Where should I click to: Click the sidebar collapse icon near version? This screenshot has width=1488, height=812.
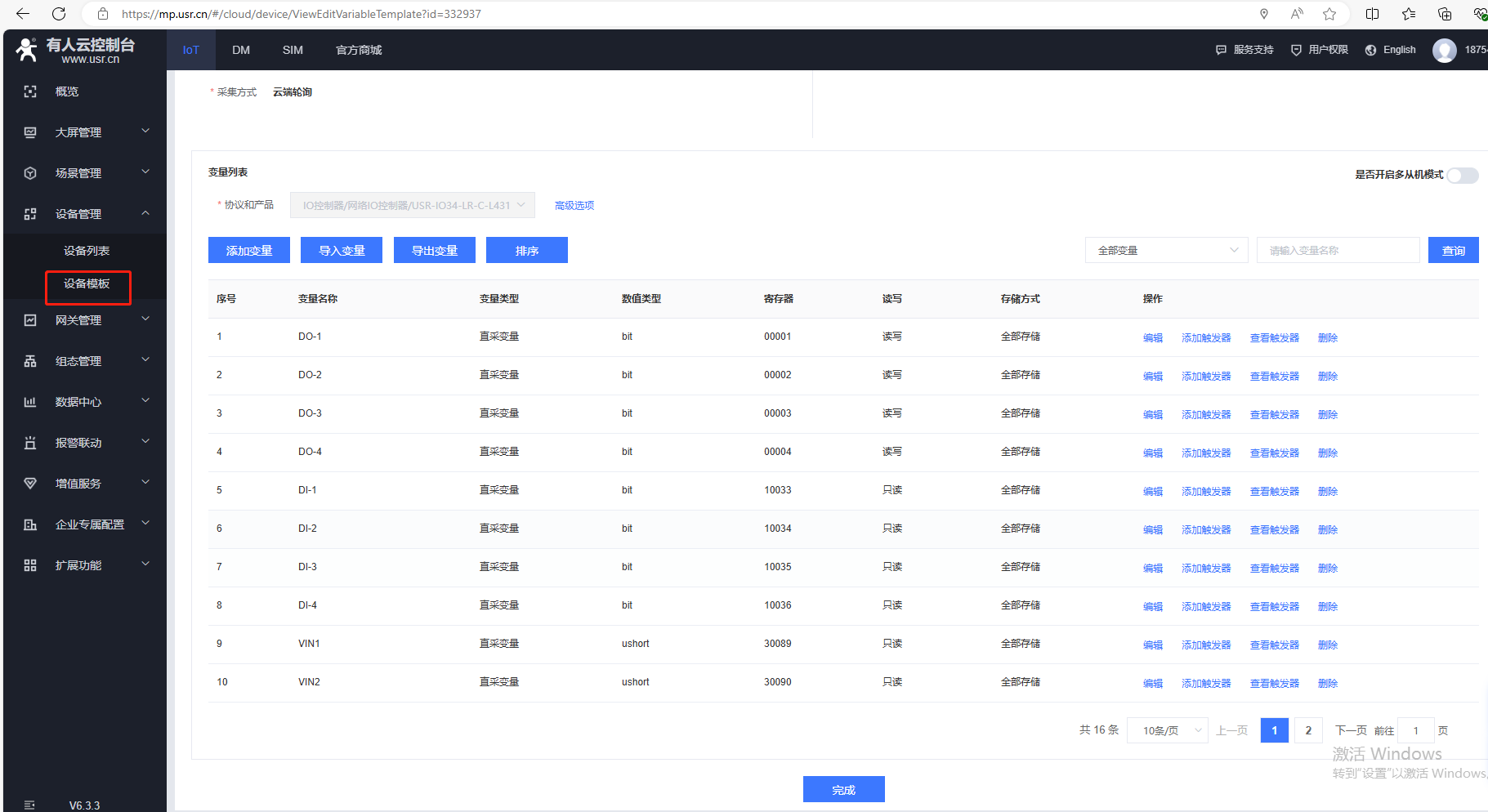click(x=30, y=805)
